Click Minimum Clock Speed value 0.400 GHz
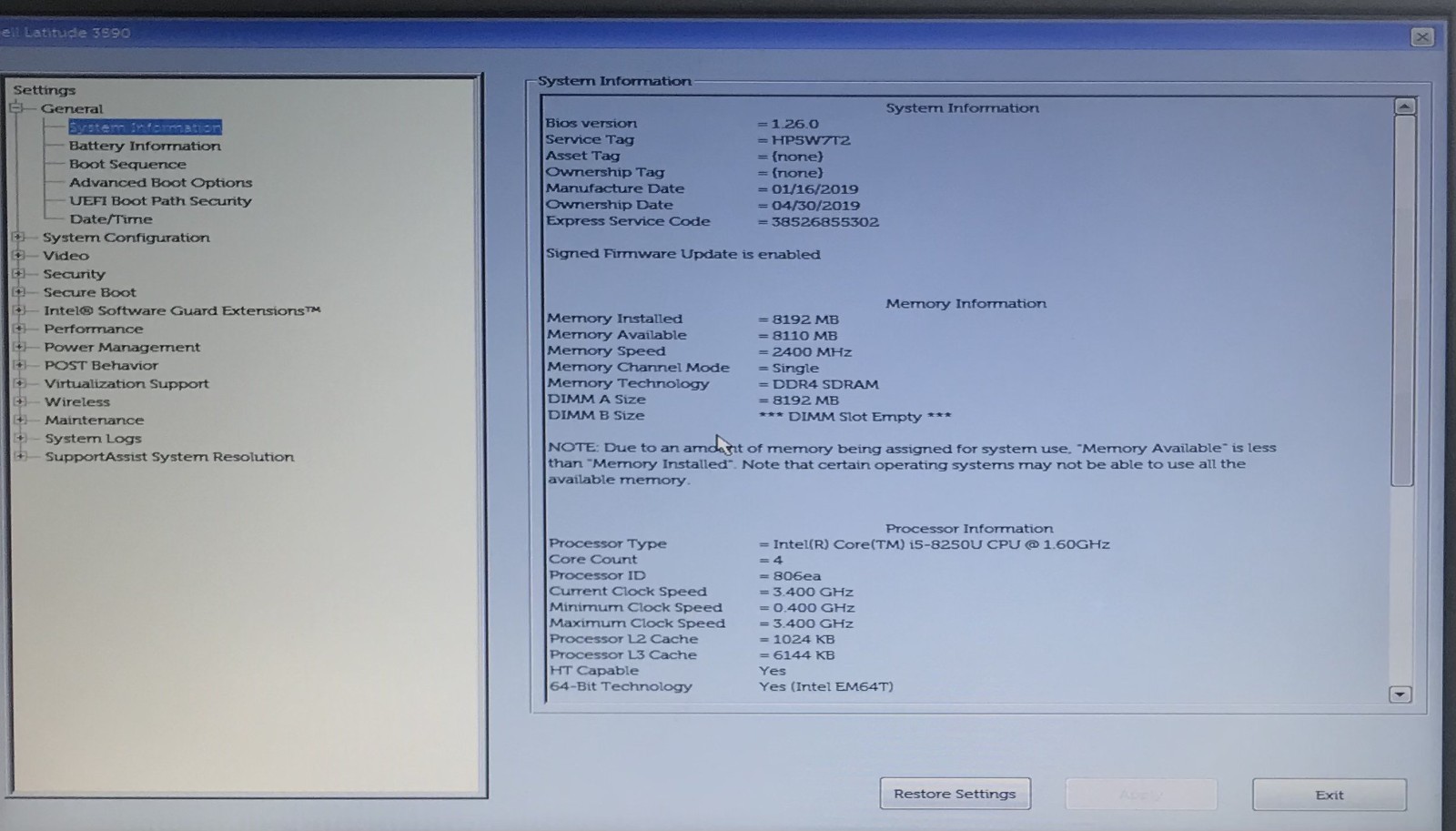1456x831 pixels. [814, 608]
